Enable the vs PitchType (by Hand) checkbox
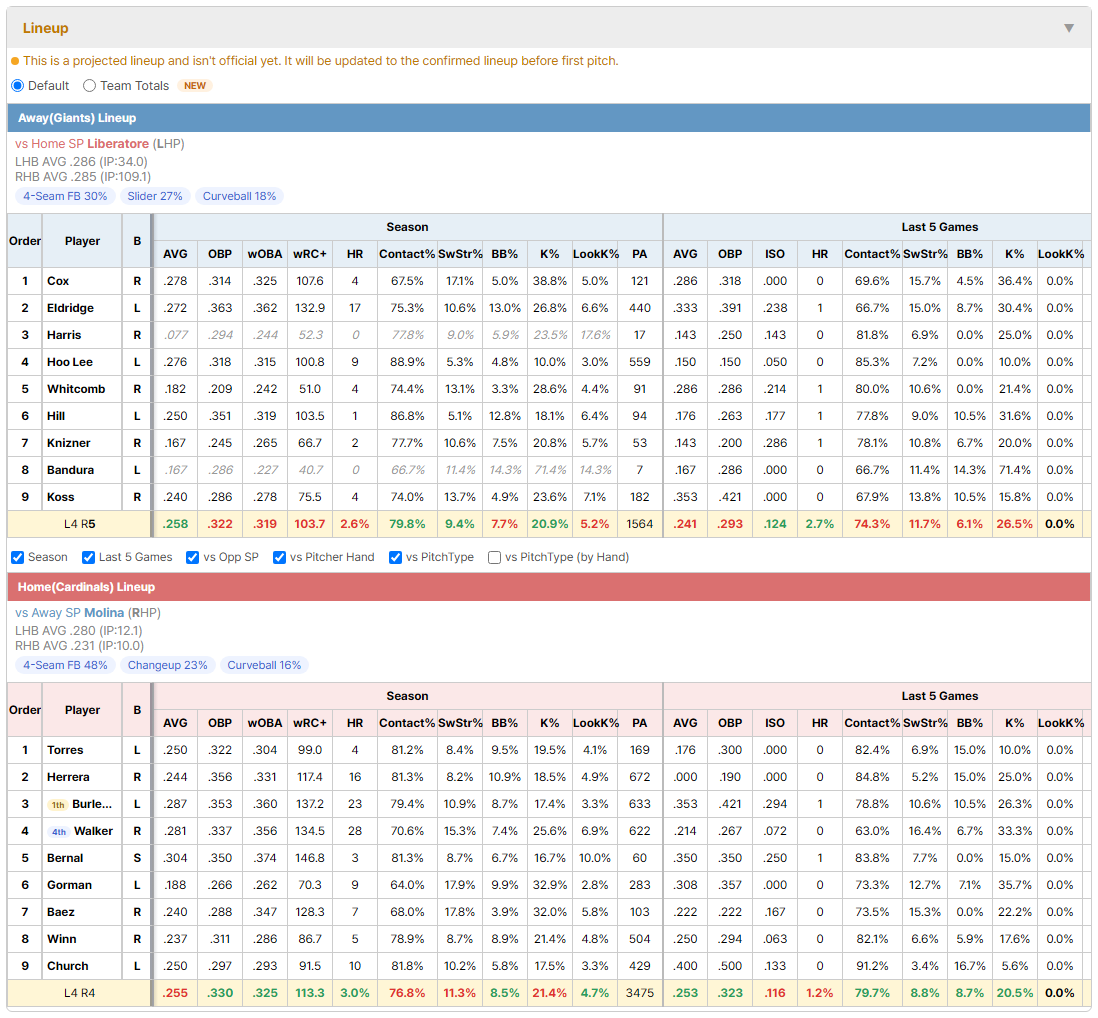 coord(494,557)
